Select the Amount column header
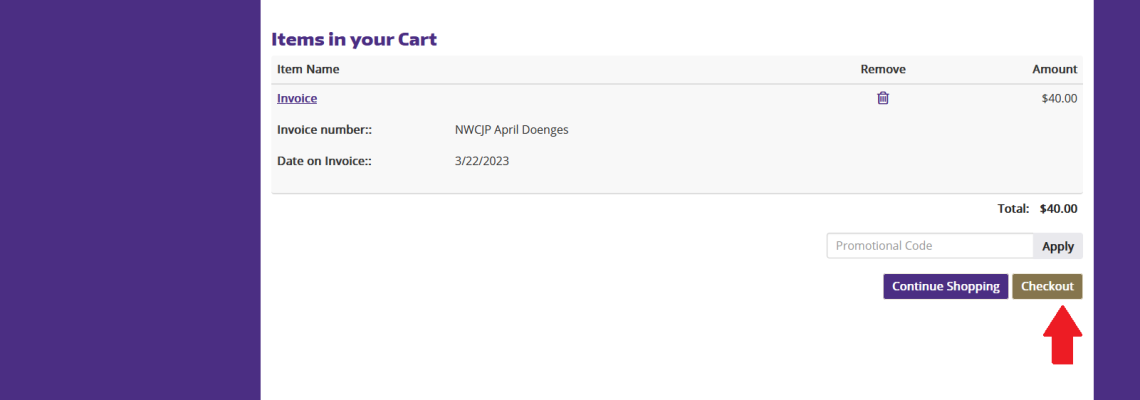Screen dimensions: 1140x400 [1054, 69]
